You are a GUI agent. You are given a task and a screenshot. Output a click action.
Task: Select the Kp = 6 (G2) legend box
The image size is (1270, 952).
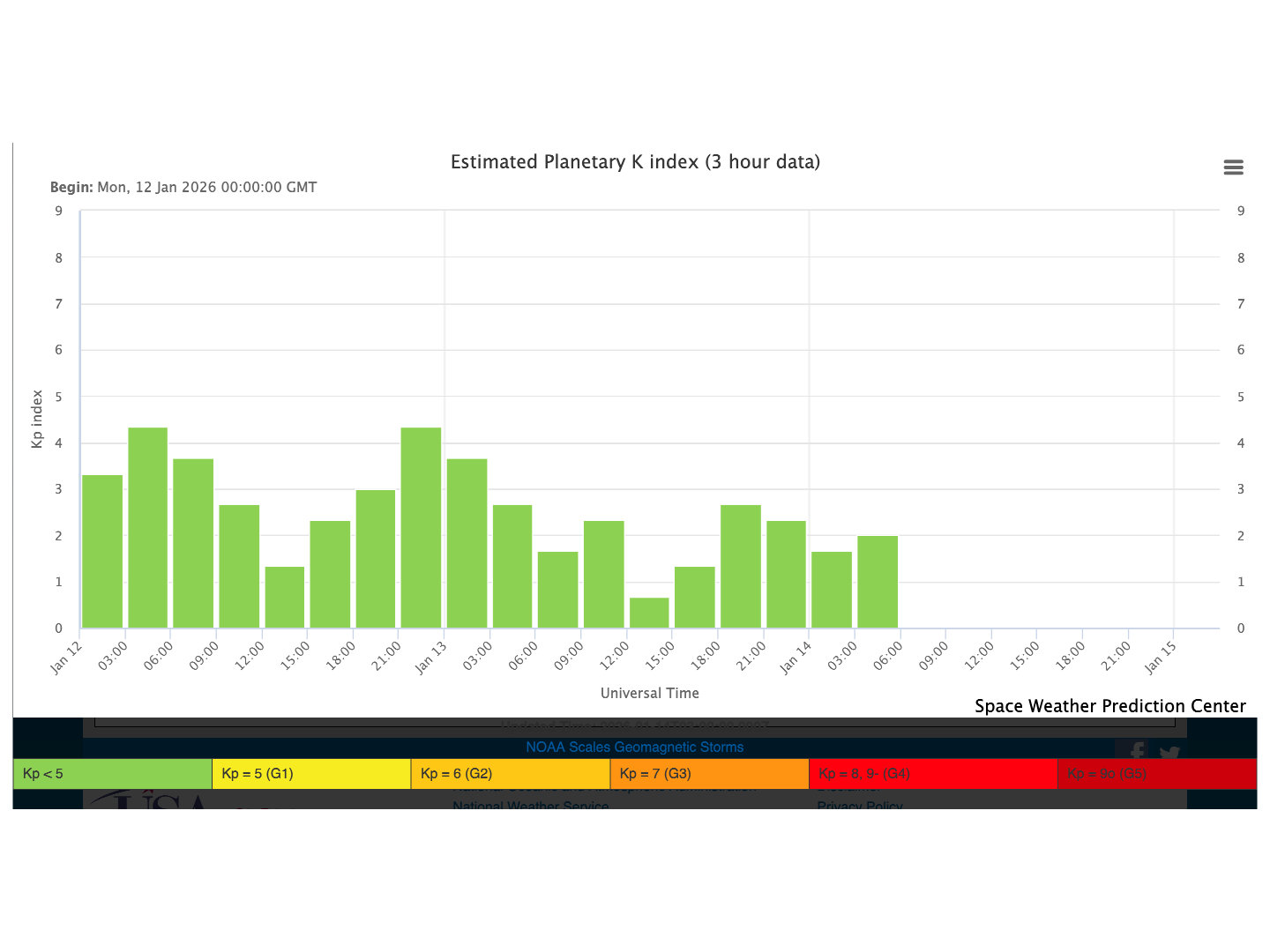[x=510, y=774]
